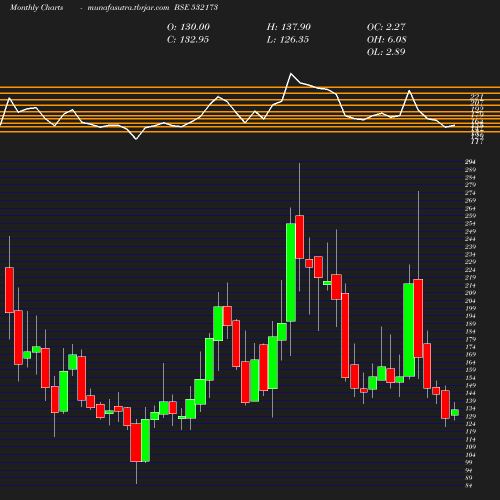Click the most recent small green candle
Viewport: 500px width, 500px height.
455,413
